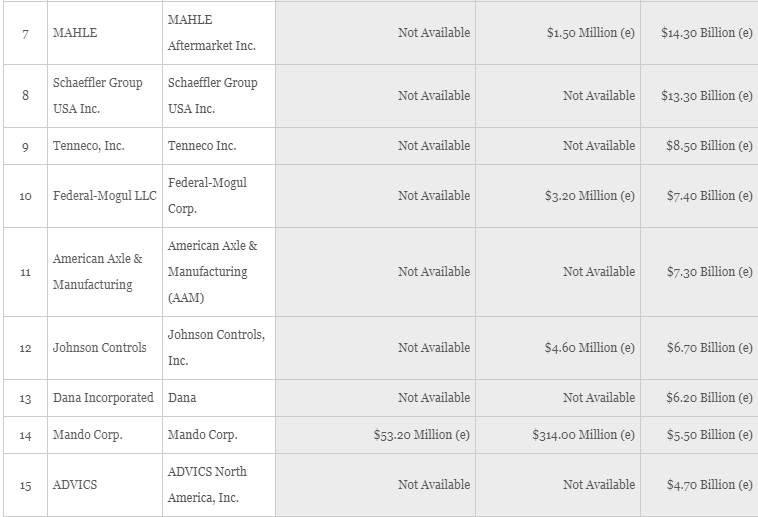Screen dimensions: 758x517
Task: Click $14.30 Billion (e) revenue value
Action: point(706,33)
